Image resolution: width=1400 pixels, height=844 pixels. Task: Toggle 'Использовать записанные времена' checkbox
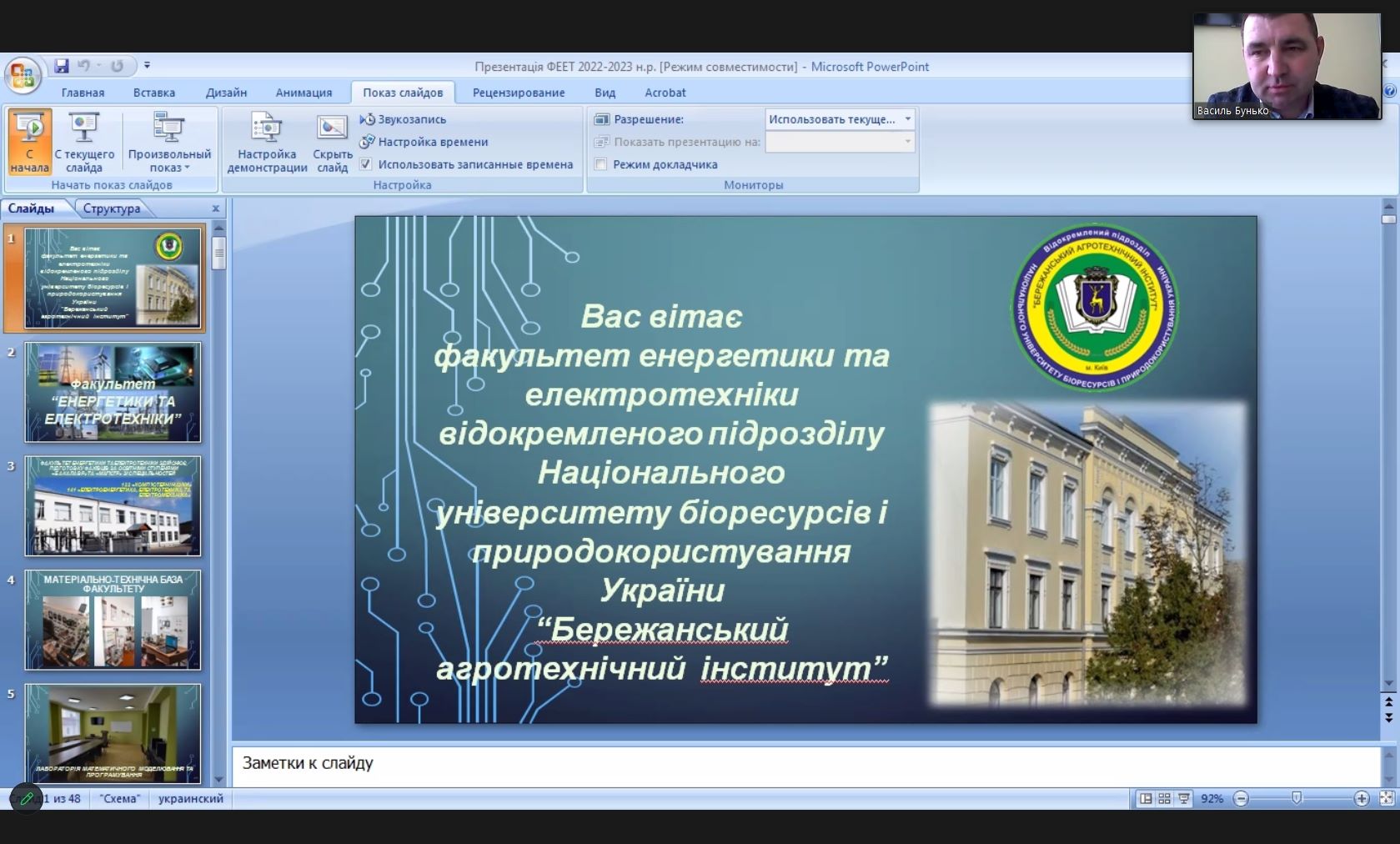pyautogui.click(x=365, y=164)
